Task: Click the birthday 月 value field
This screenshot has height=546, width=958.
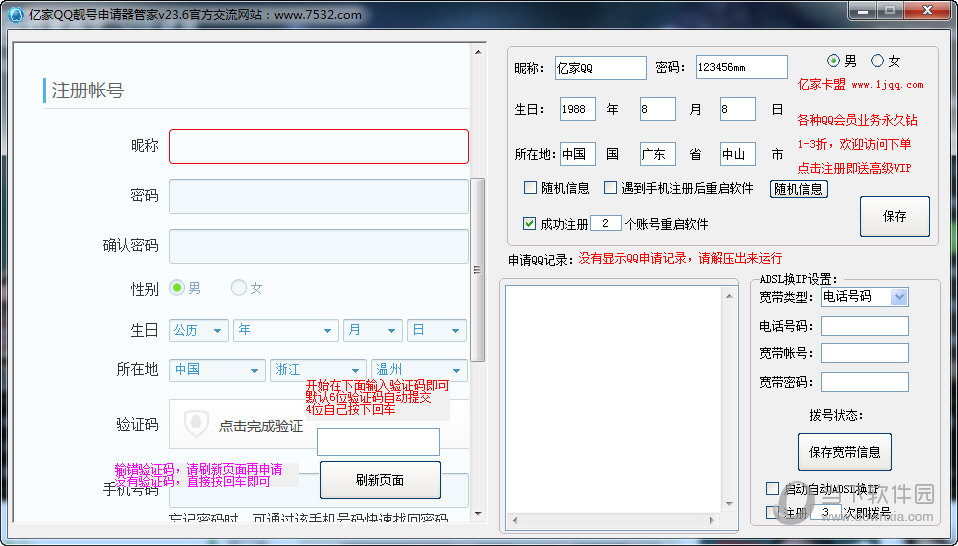Action: click(x=657, y=109)
